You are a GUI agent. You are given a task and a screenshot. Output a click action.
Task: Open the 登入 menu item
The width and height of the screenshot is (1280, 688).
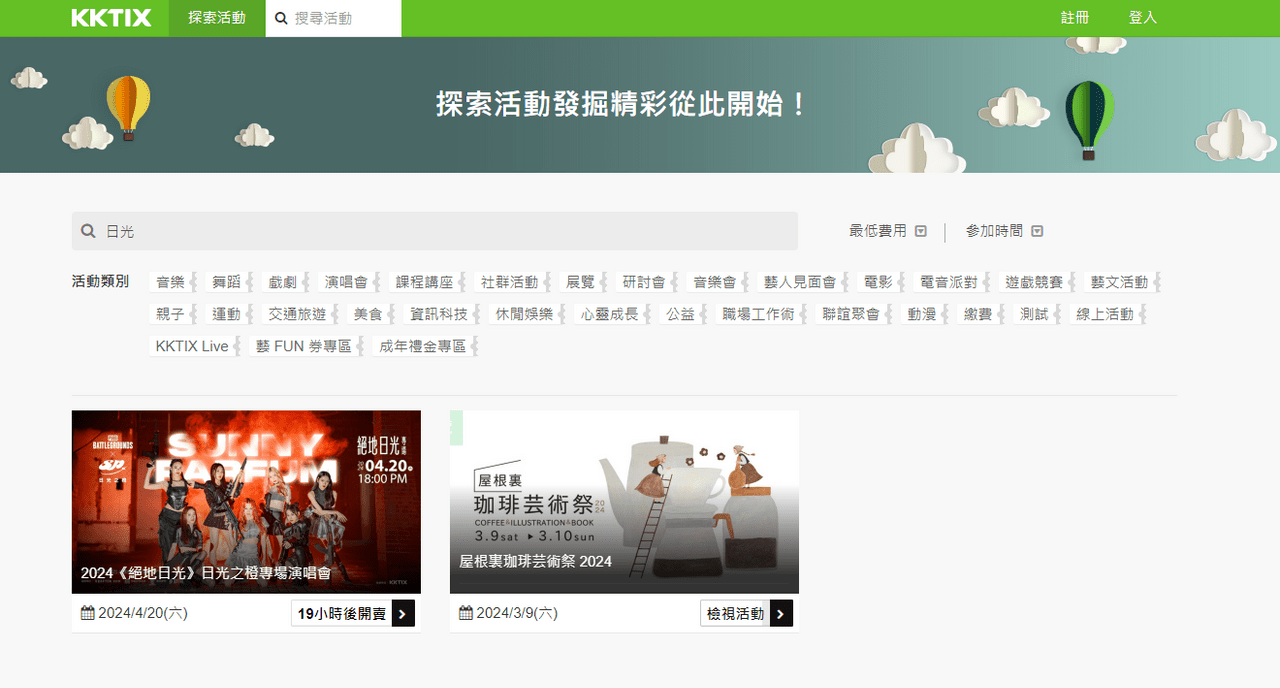point(1142,17)
